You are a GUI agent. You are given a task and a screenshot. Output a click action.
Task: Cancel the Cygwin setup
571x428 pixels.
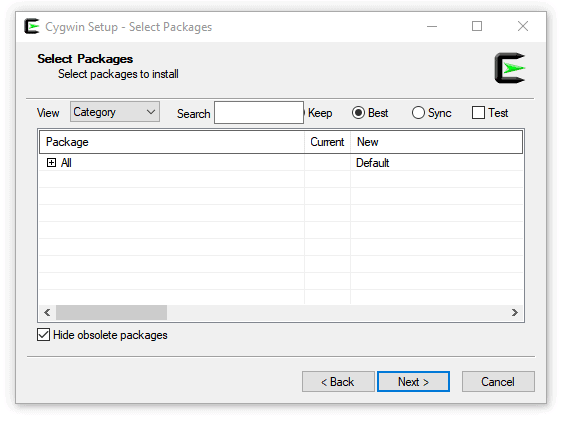click(498, 382)
